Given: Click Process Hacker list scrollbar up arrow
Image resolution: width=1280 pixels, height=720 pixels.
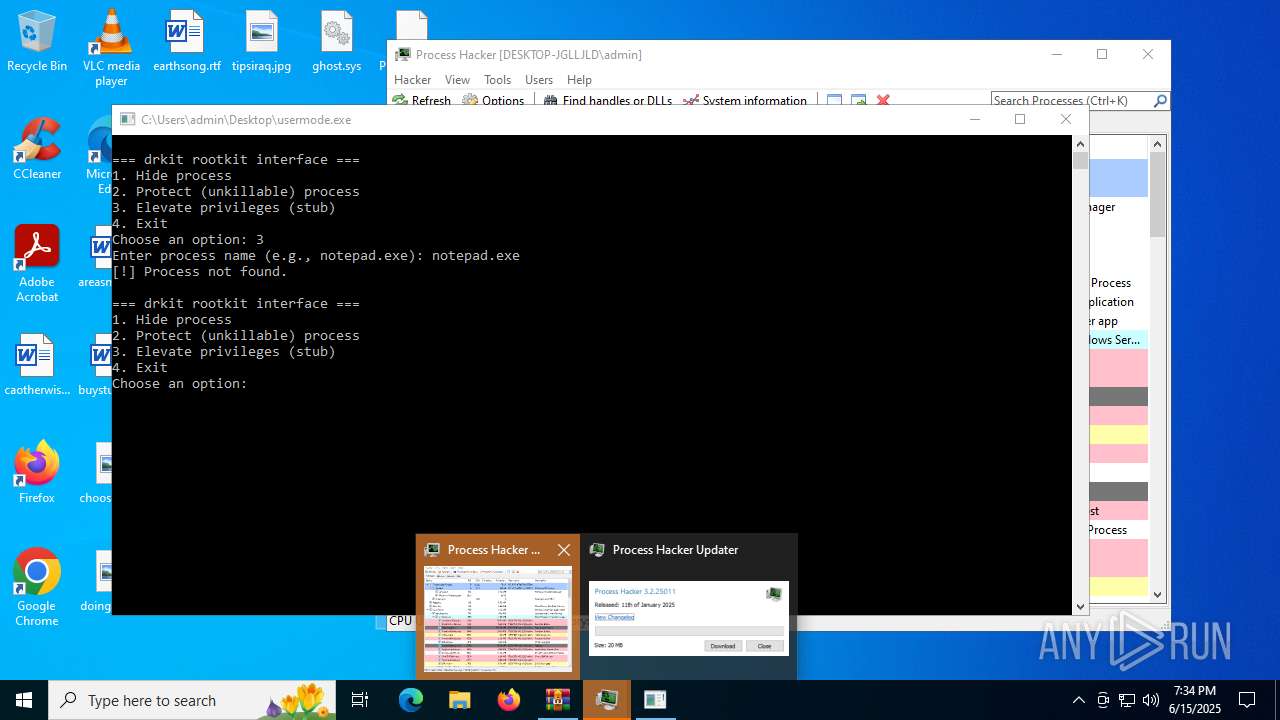Looking at the screenshot, I should [1158, 144].
